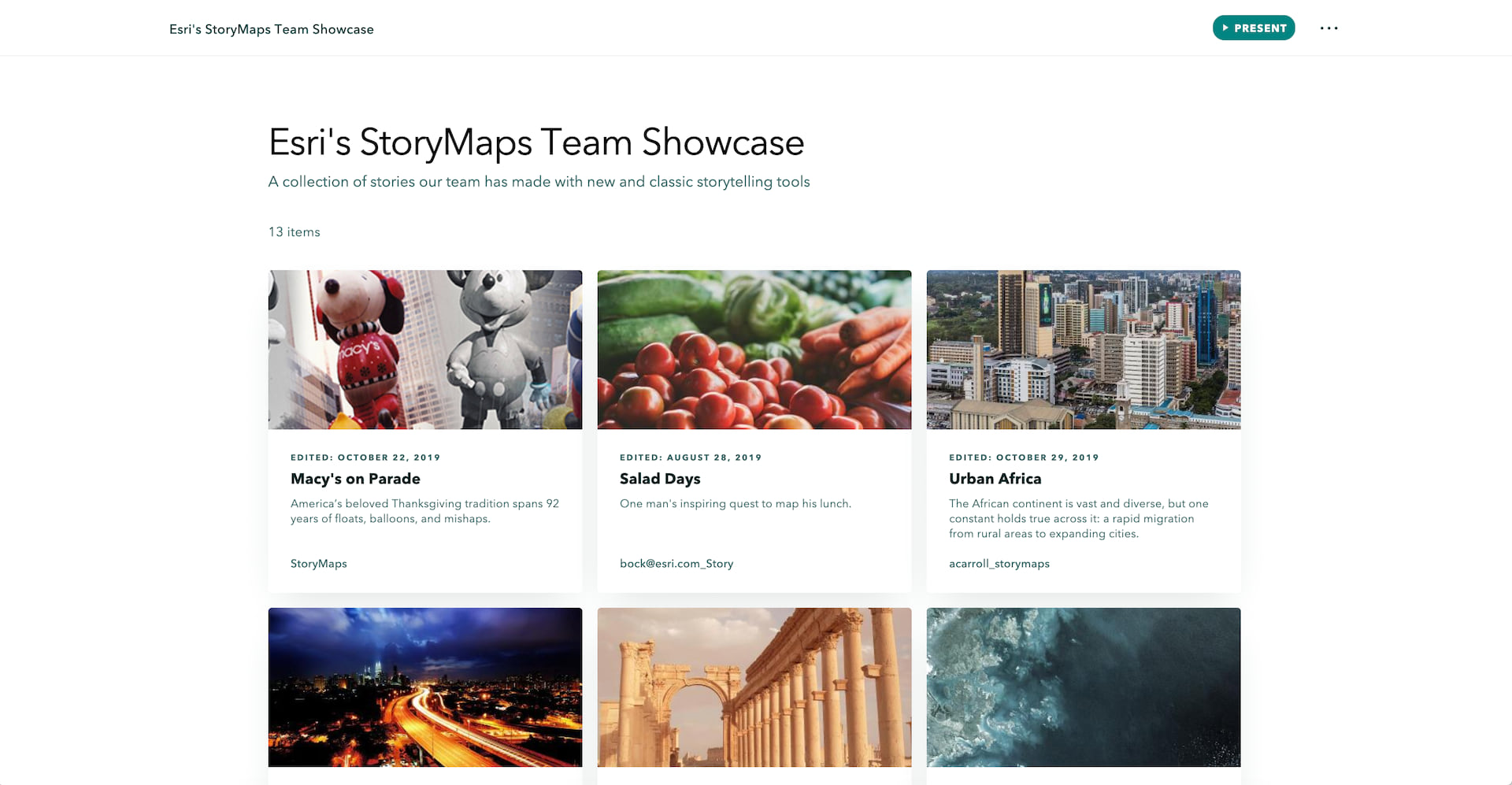This screenshot has width=1512, height=785.
Task: Click the bock@esri.com_Story author name
Action: [x=676, y=564]
